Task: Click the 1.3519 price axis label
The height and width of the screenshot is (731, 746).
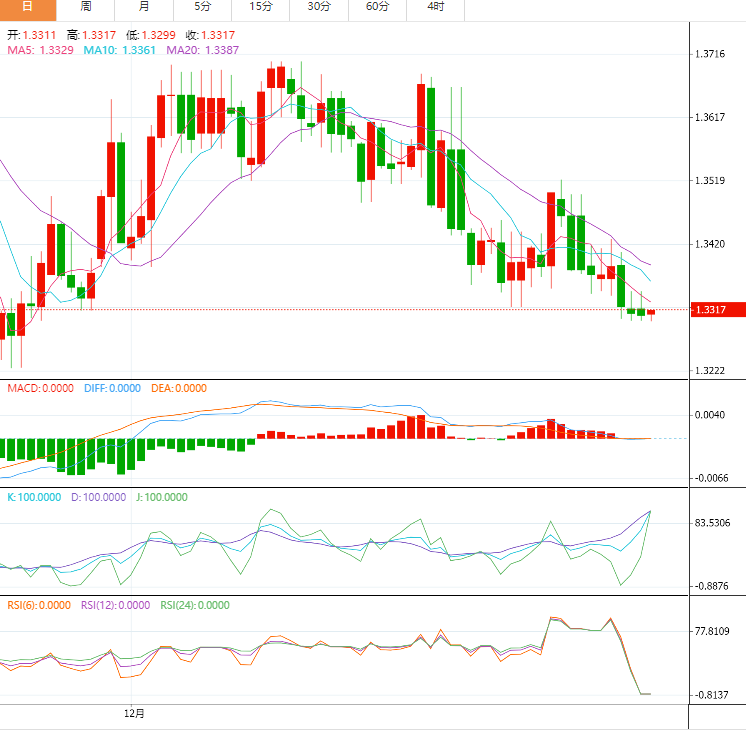Action: [x=710, y=180]
